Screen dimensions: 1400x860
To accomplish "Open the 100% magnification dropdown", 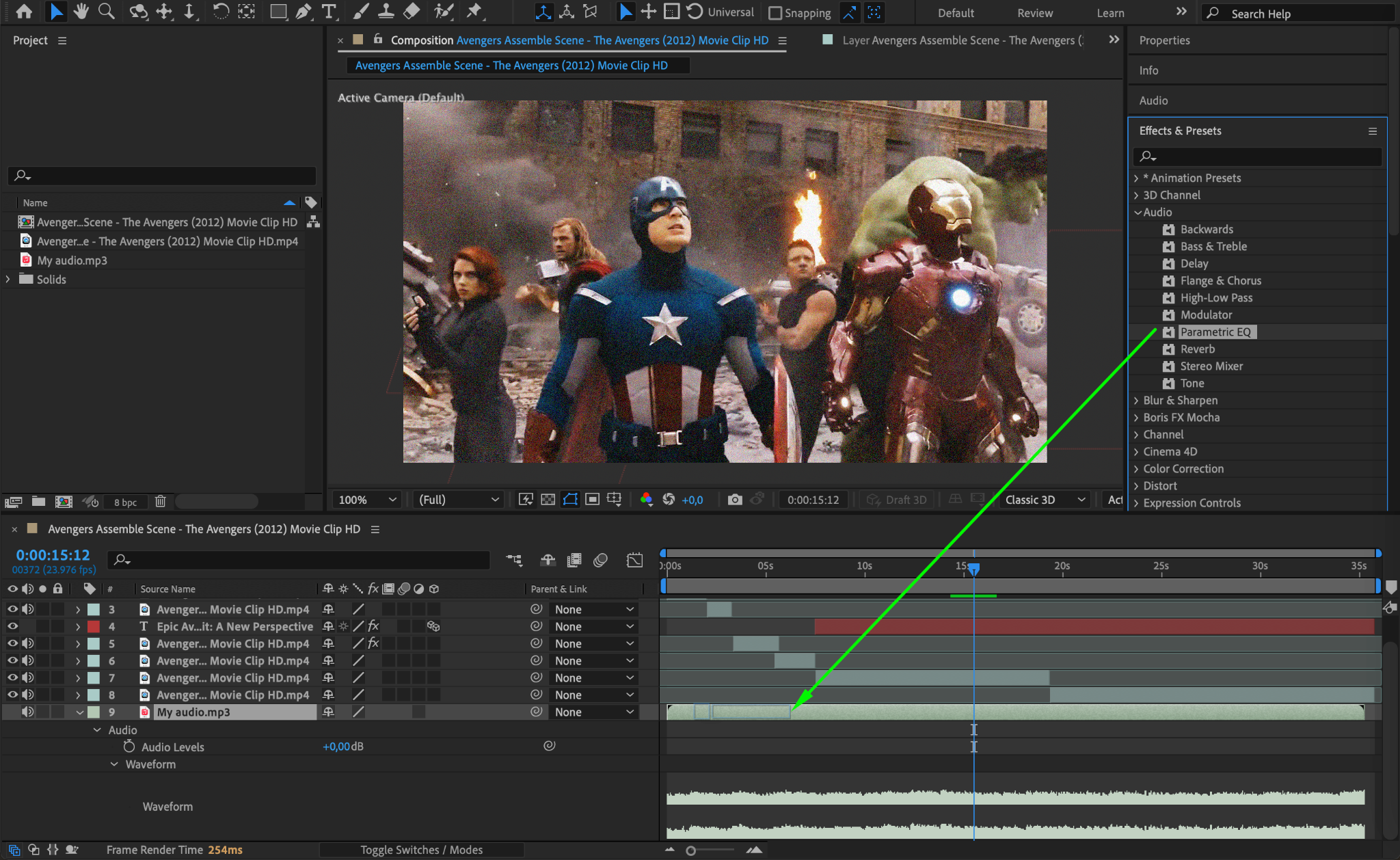I will [367, 500].
